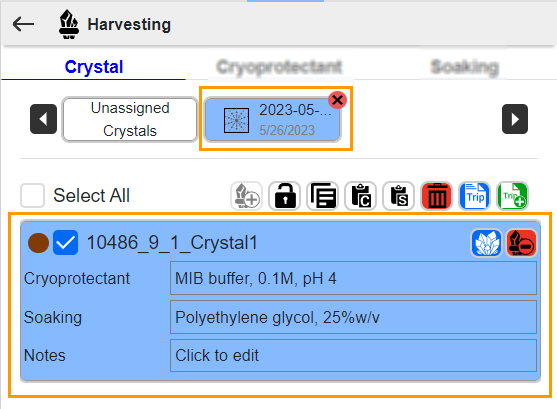Open the copy list icon
Screen dimensions: 557x409
point(323,196)
